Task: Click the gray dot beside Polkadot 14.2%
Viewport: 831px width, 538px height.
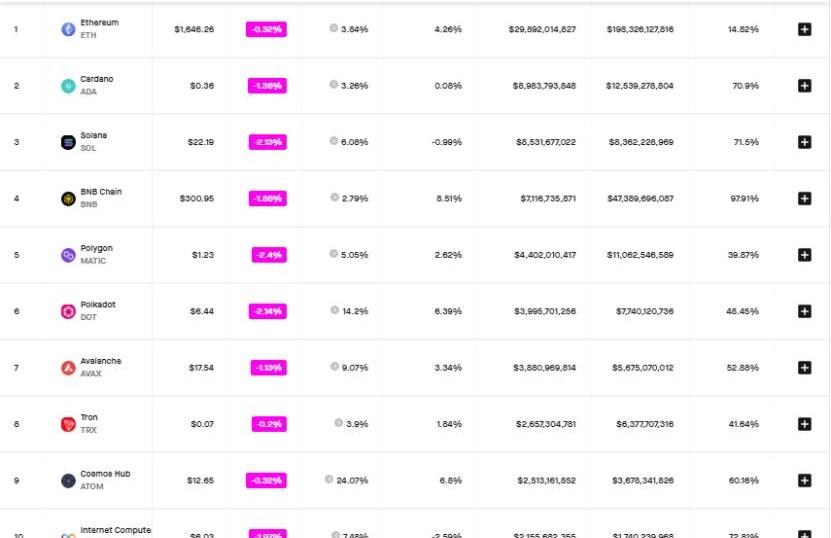Action: (334, 311)
